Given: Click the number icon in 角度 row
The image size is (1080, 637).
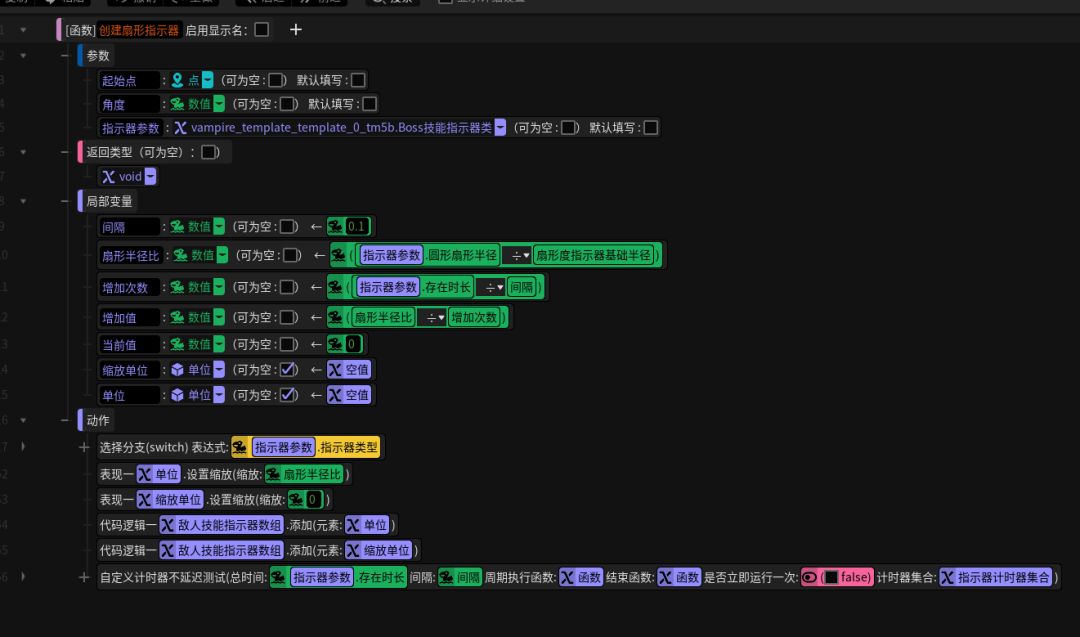Looking at the screenshot, I should pos(178,104).
